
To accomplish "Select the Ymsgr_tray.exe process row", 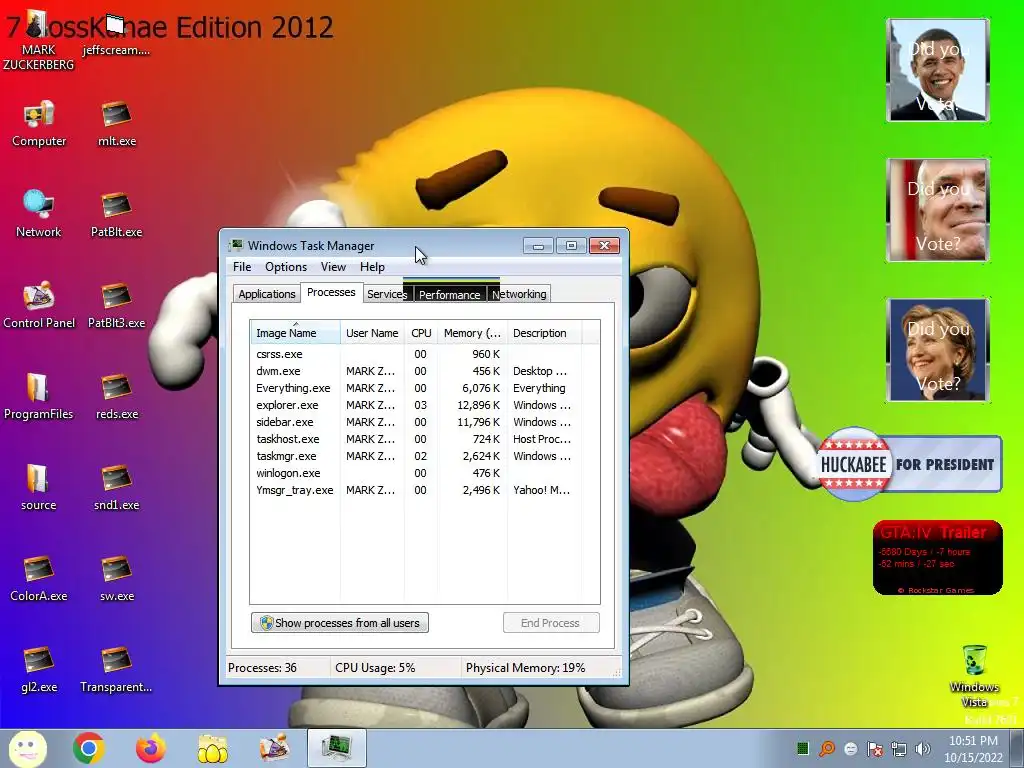I will coord(416,490).
